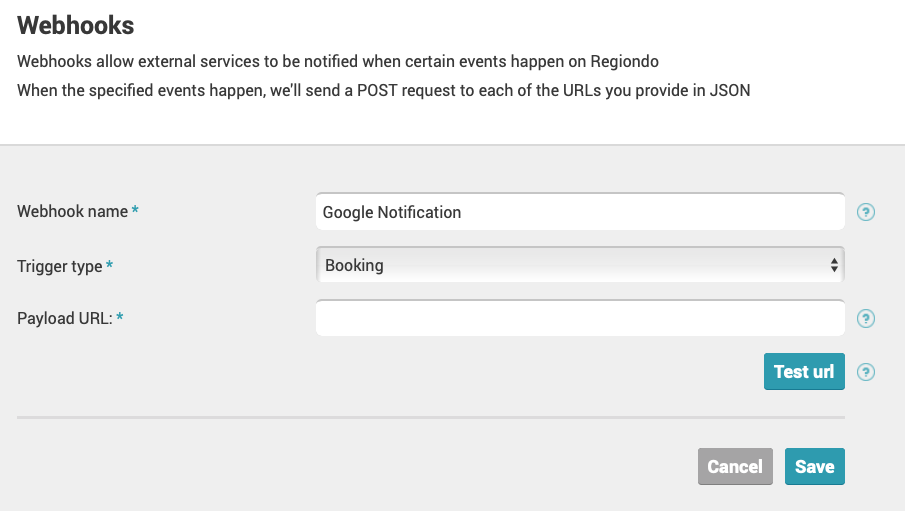This screenshot has height=511, width=905.
Task: Click the sentence about POST request in JSON
Action: (383, 91)
